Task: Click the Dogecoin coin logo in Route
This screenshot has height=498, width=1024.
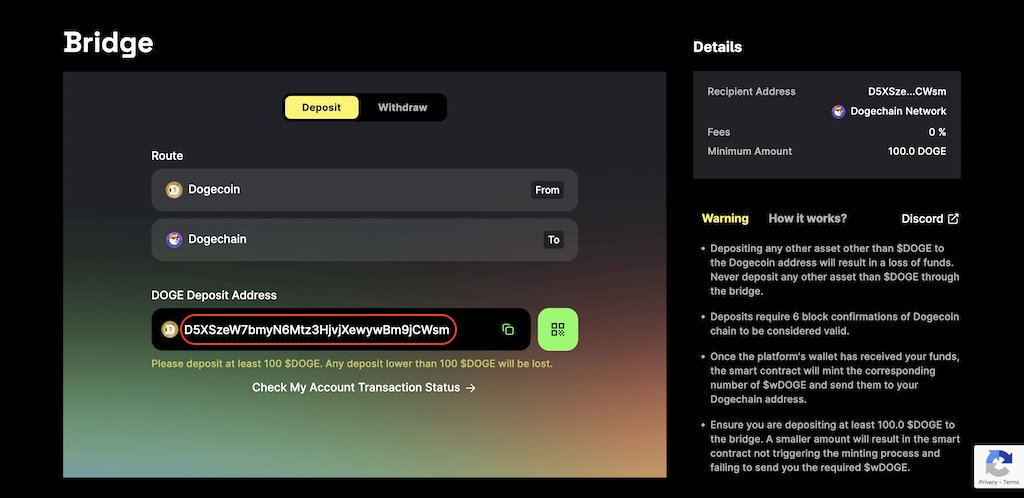Action: point(174,190)
